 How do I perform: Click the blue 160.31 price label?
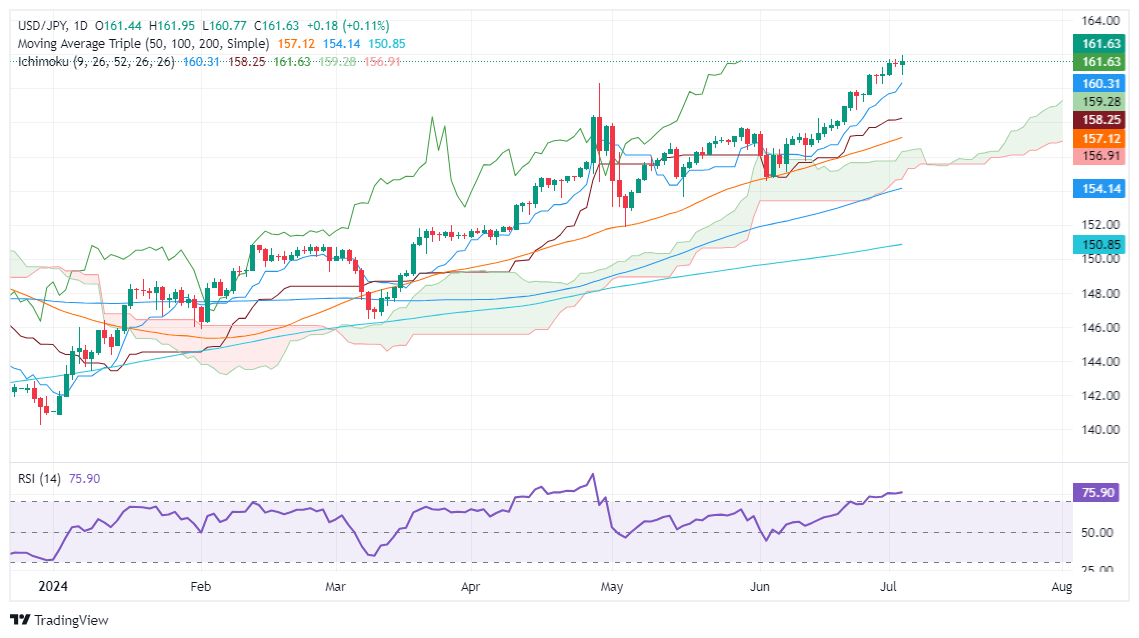coord(1099,84)
